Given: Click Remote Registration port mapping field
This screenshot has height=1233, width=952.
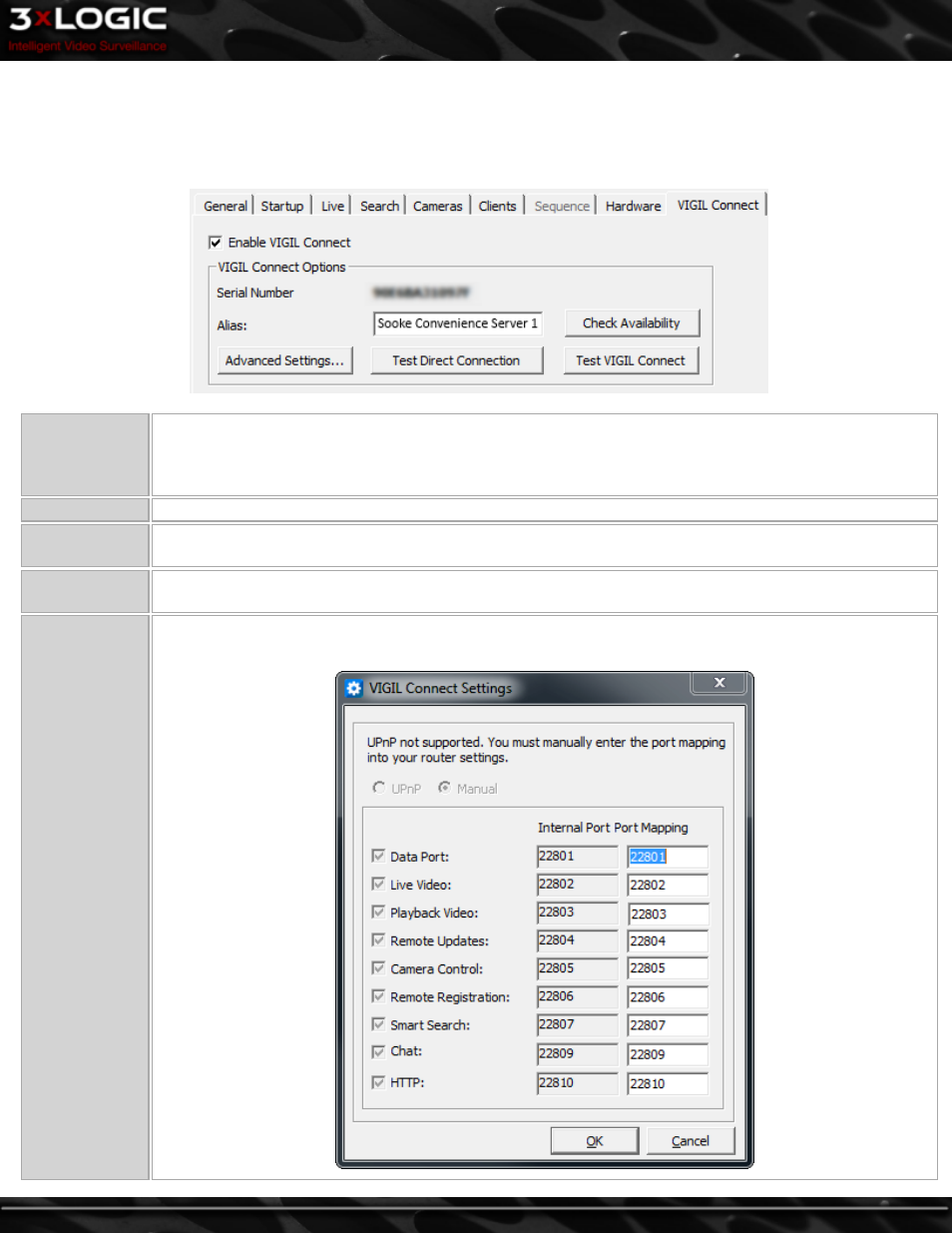Looking at the screenshot, I should pos(668,997).
